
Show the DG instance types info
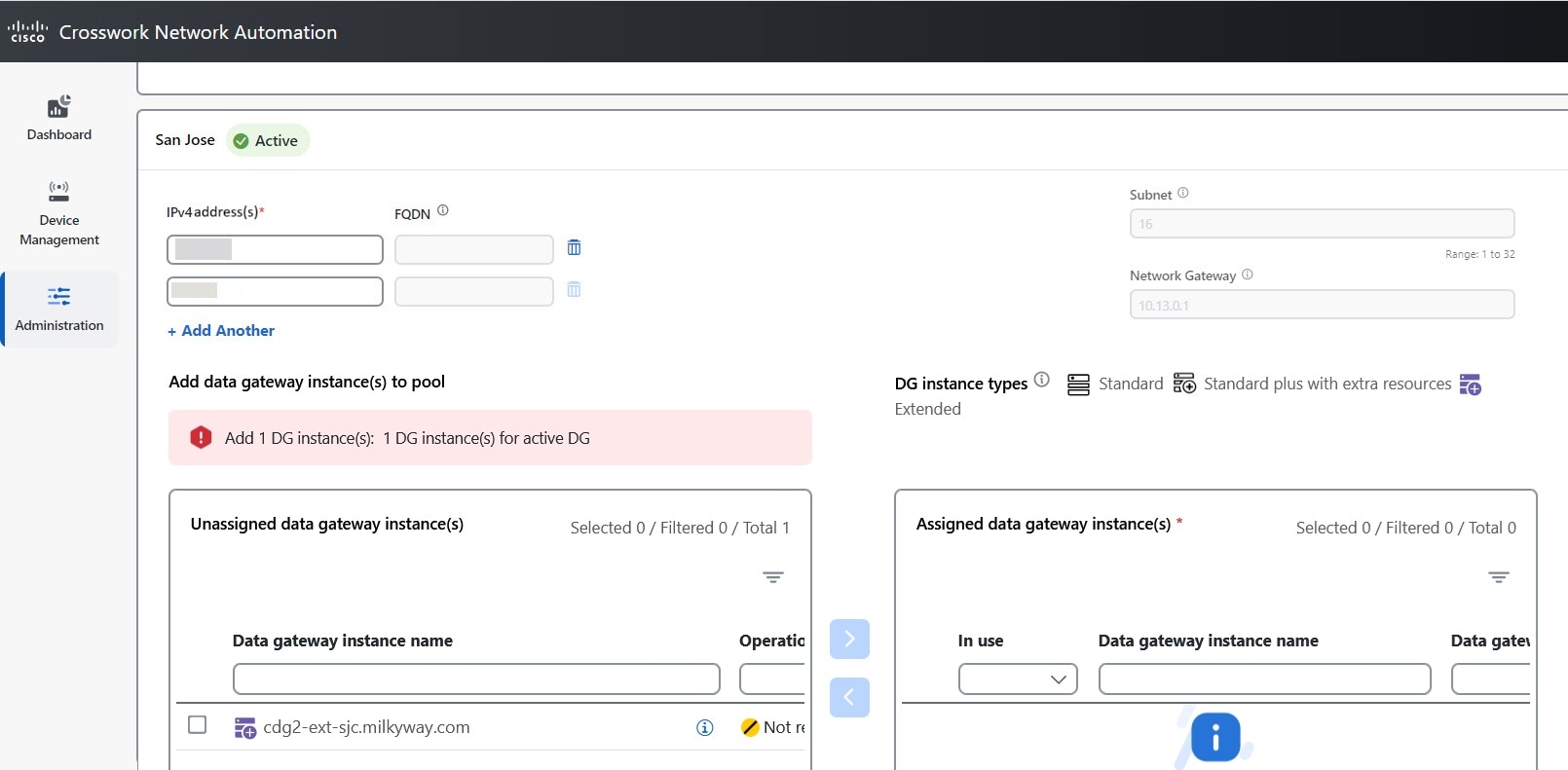click(x=1042, y=380)
